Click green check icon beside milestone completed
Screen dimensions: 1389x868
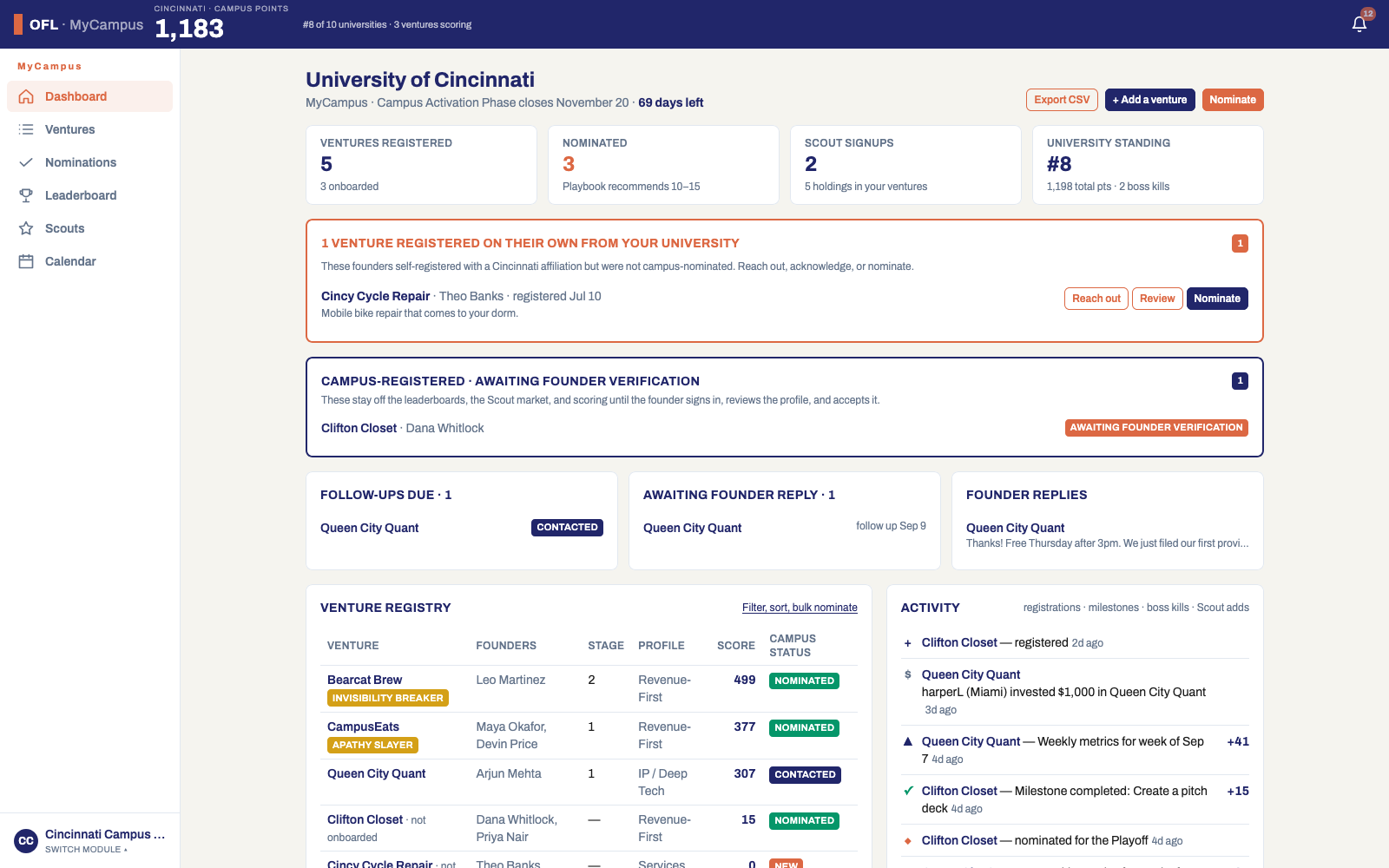coord(908,791)
